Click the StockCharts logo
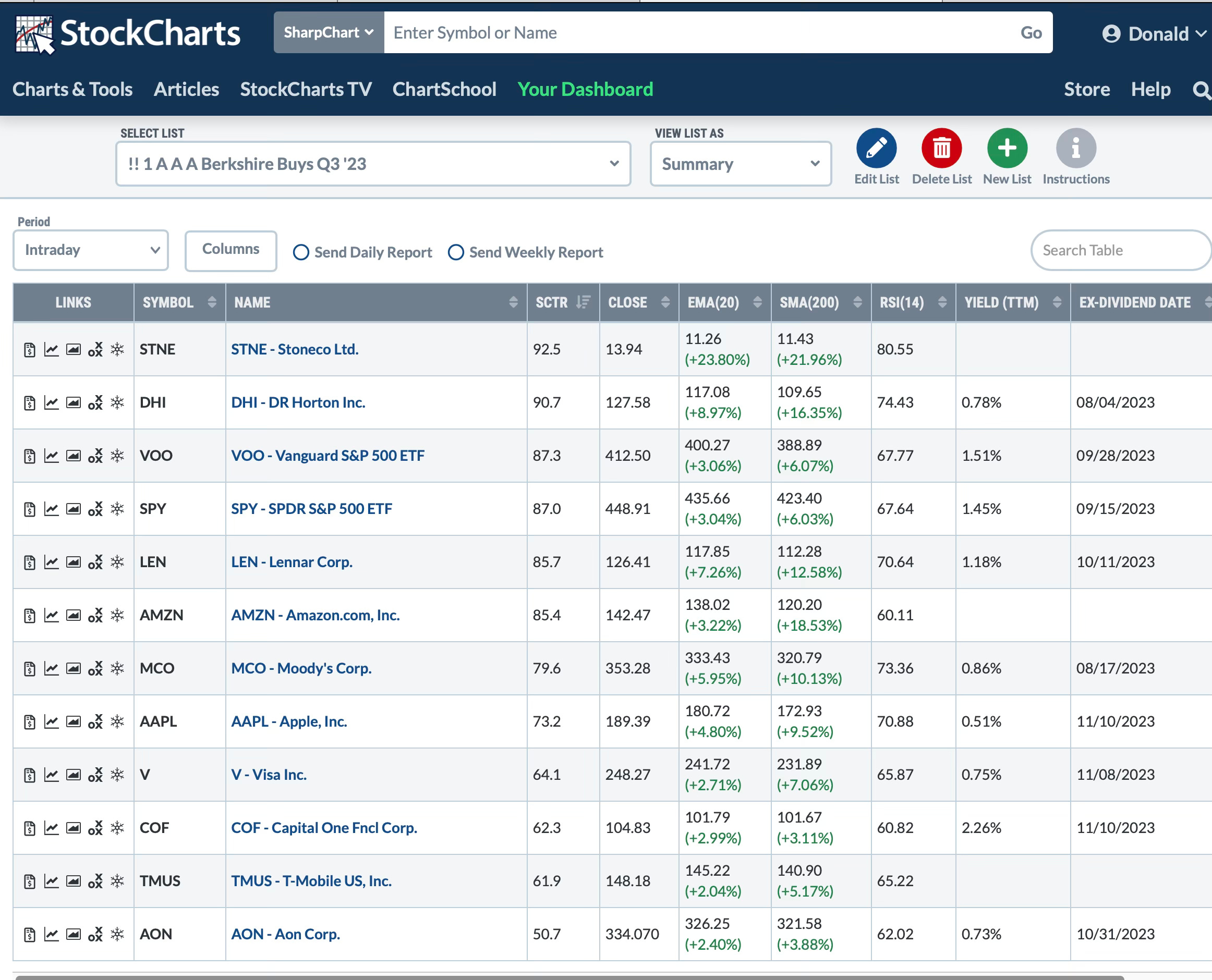1212x980 pixels. pyautogui.click(x=128, y=33)
